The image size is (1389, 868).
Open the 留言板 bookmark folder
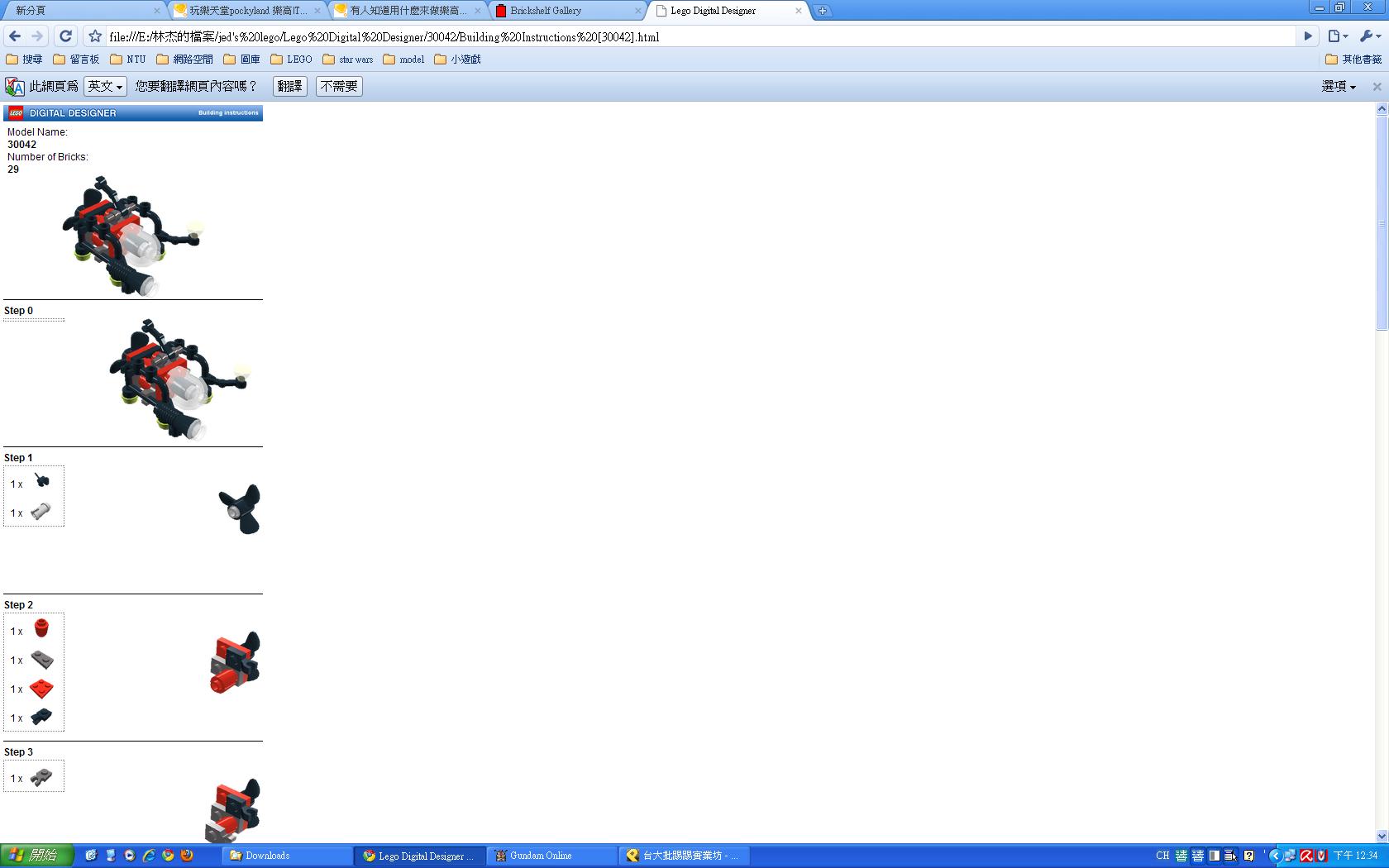[76, 60]
